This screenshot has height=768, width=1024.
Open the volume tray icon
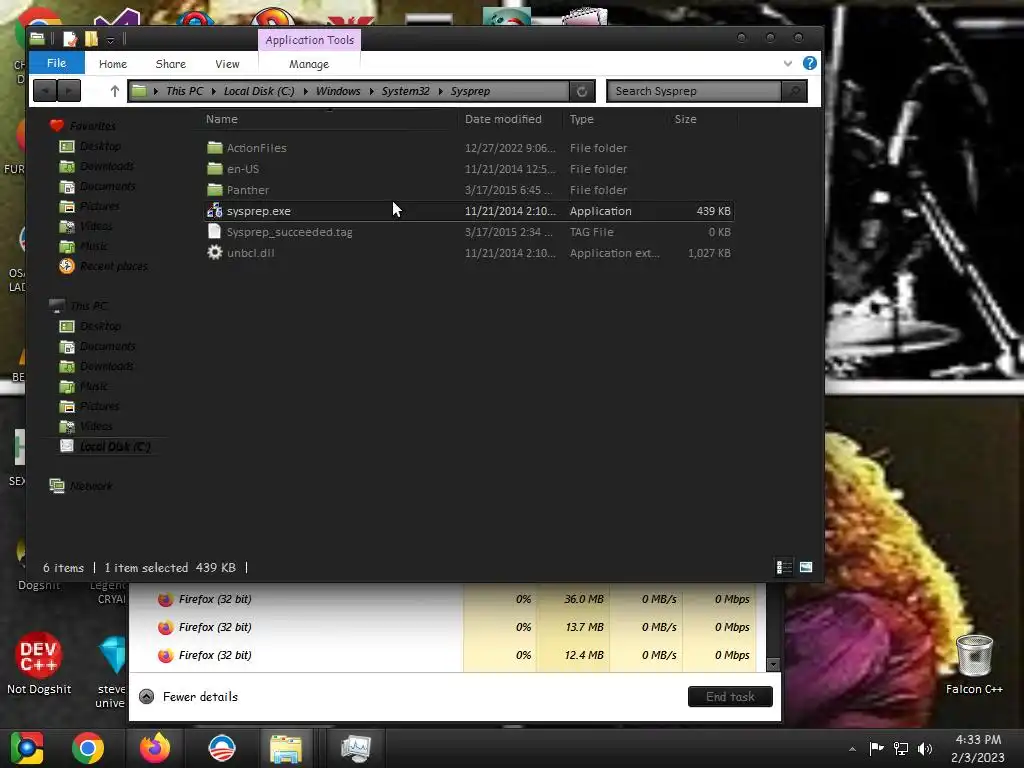(925, 748)
